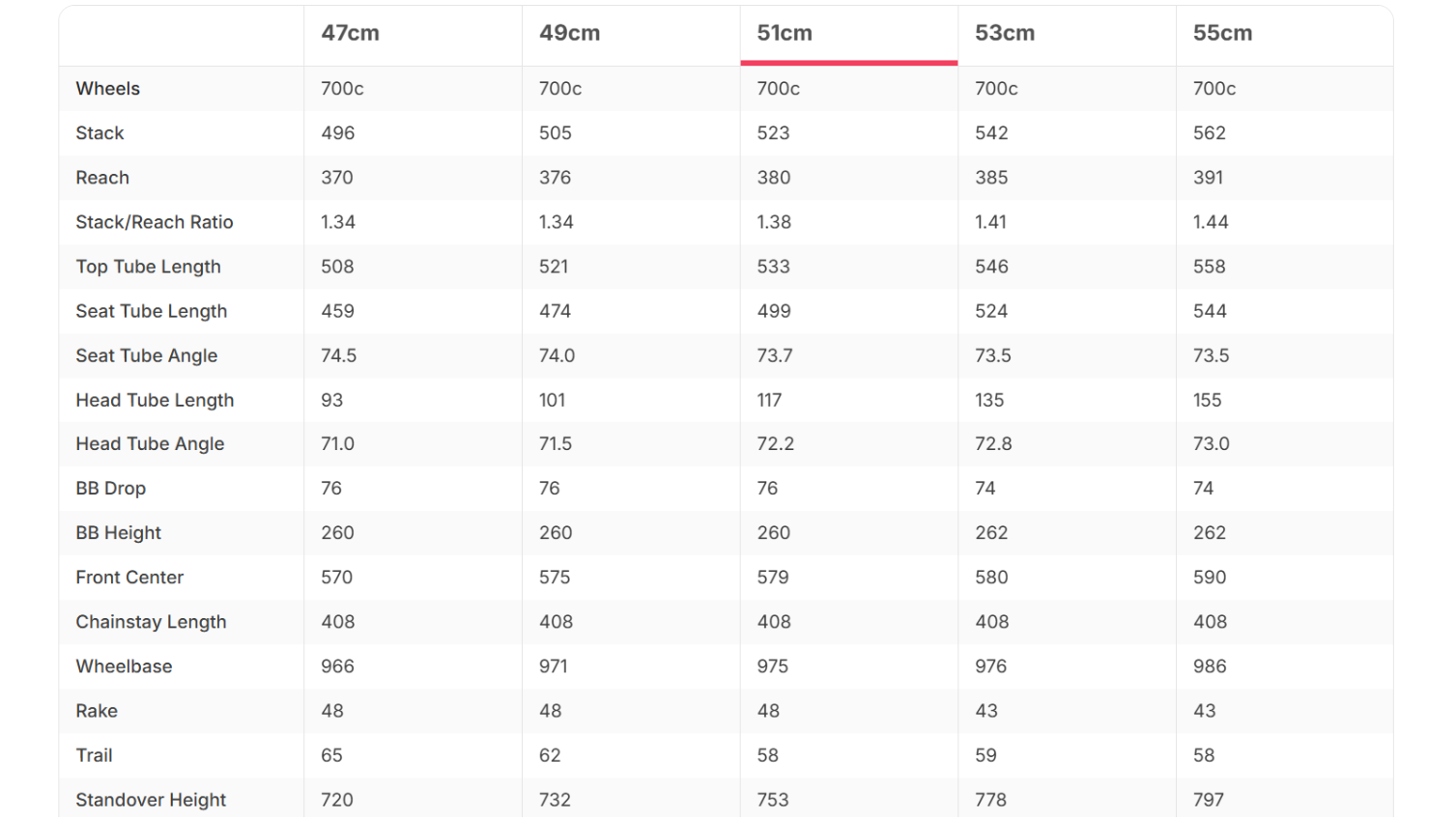Click the Top Tube Length label
This screenshot has width=1456, height=819.
coord(149,267)
